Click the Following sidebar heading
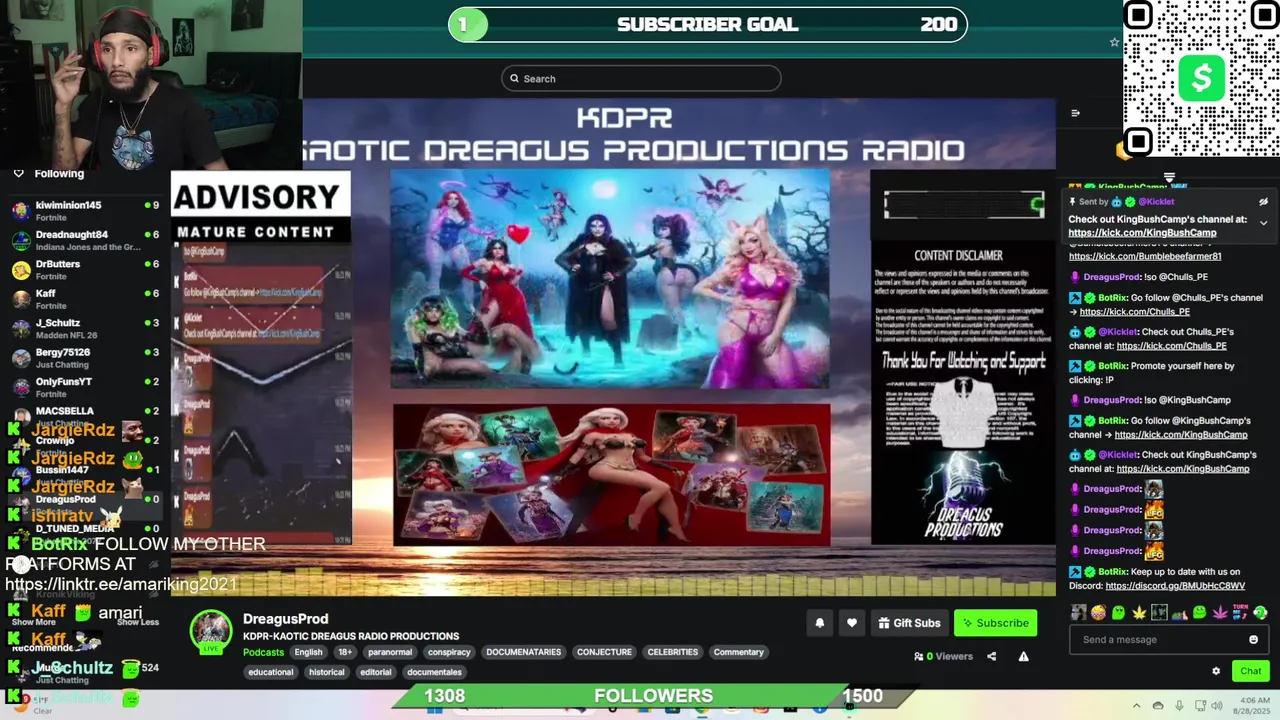 pos(59,174)
